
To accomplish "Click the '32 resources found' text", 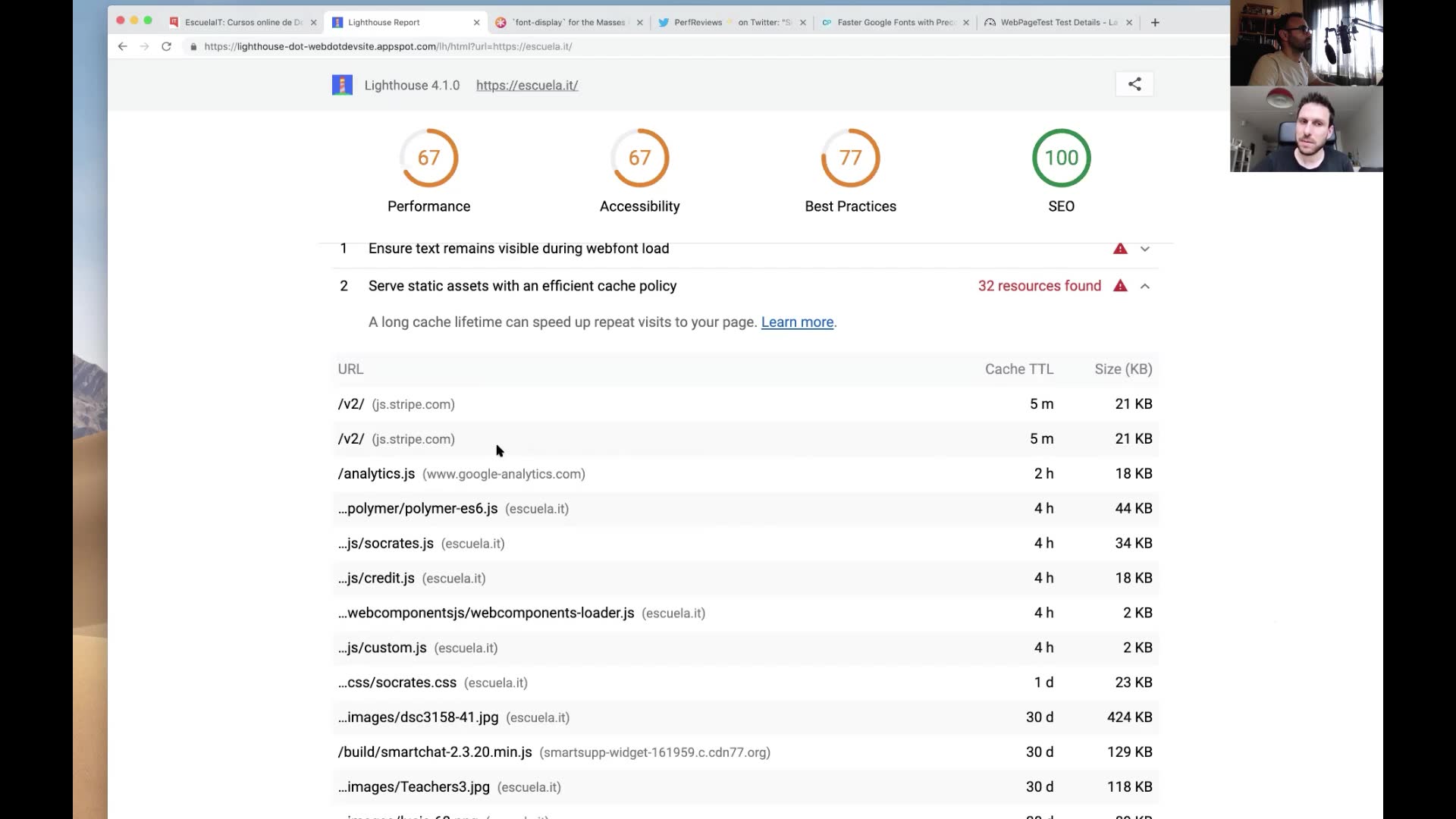I will pyautogui.click(x=1039, y=286).
